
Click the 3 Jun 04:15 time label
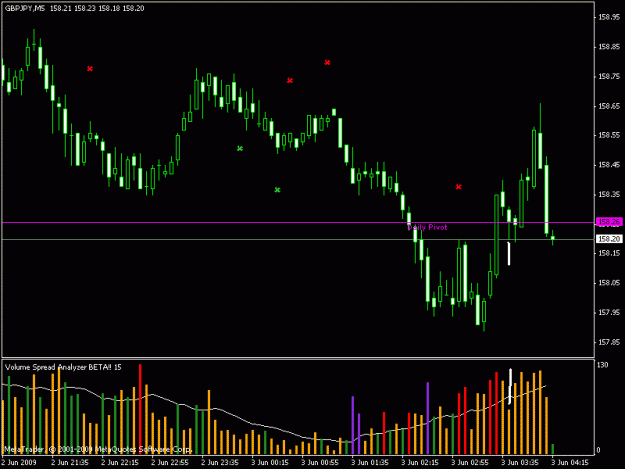pyautogui.click(x=570, y=463)
